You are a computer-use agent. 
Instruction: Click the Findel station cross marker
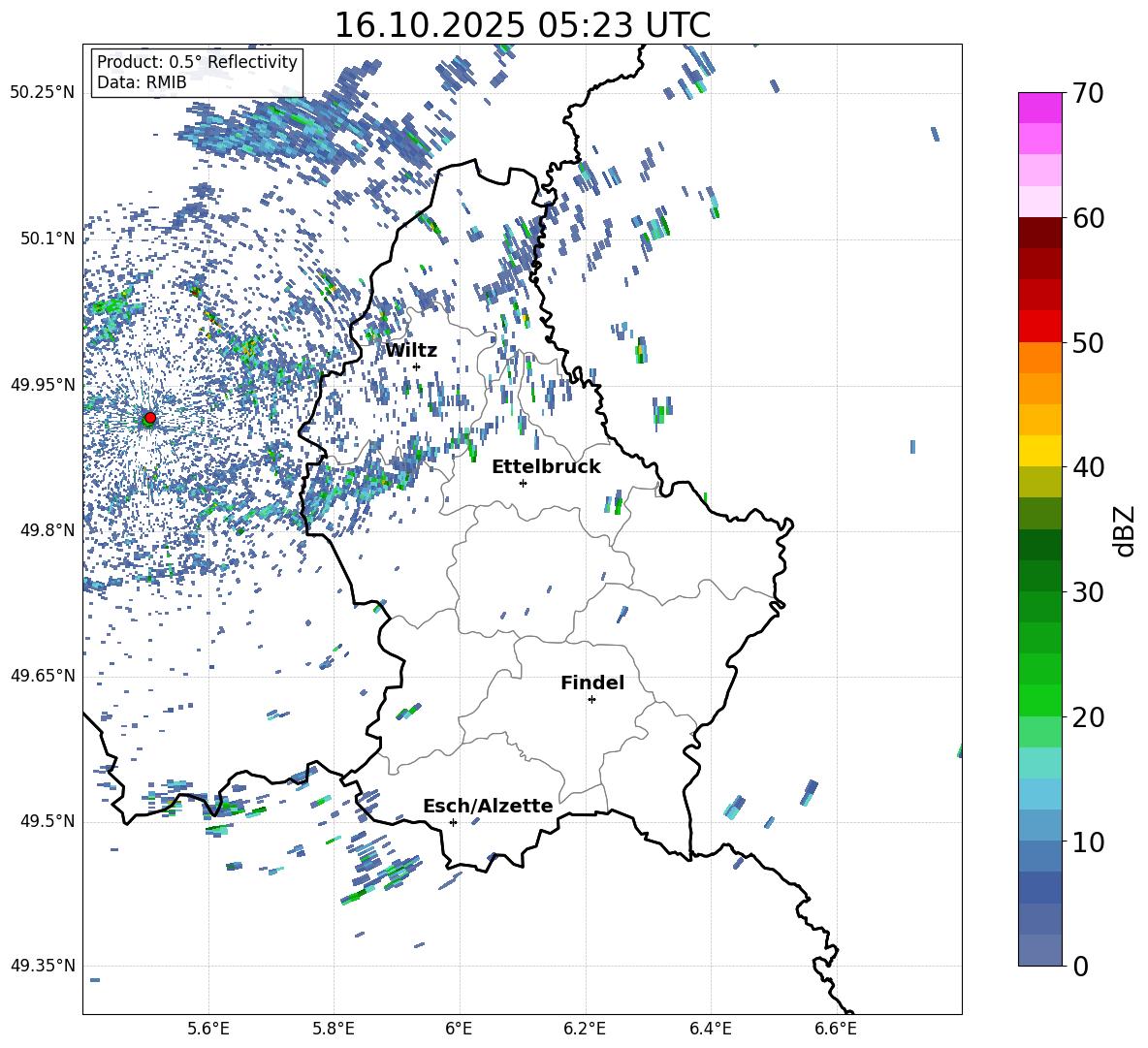pos(591,699)
